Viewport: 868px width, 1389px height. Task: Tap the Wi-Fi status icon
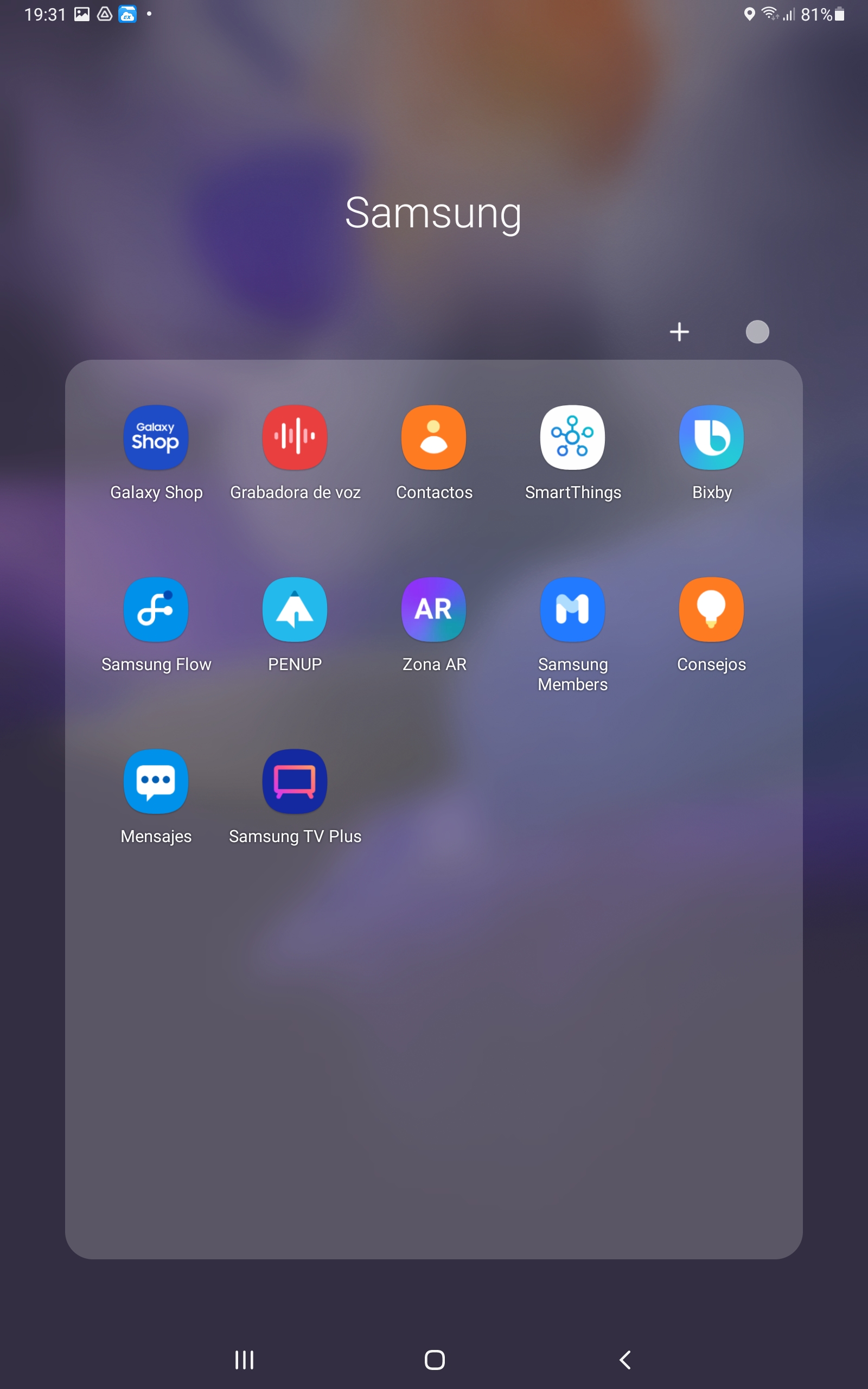[770, 14]
